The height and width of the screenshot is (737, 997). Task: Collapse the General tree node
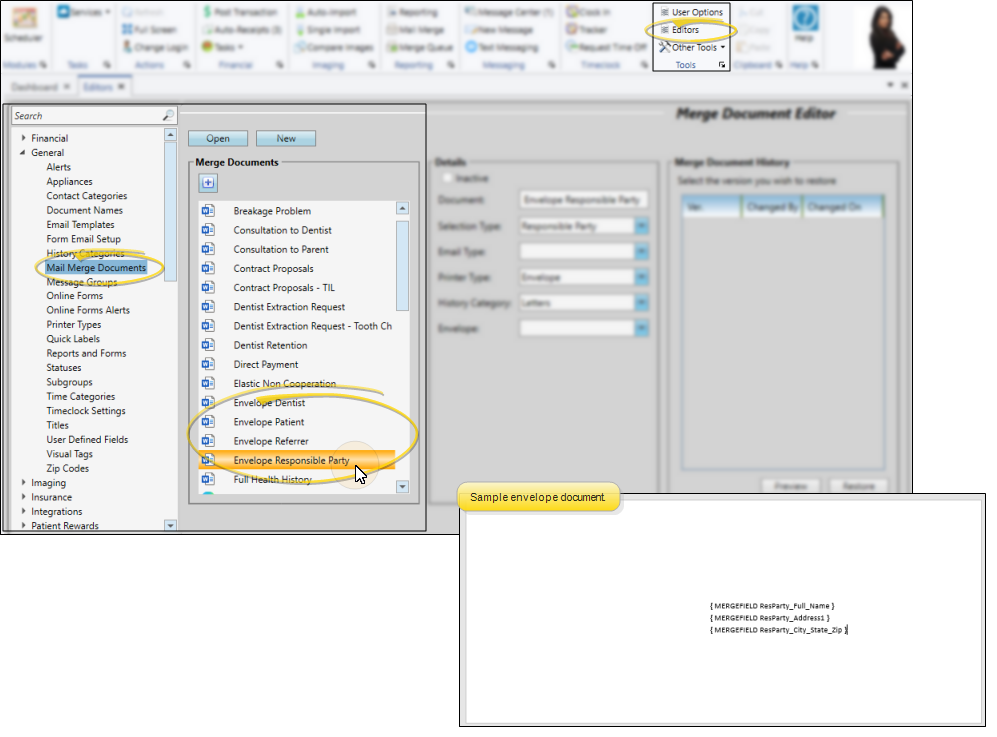pyautogui.click(x=23, y=153)
